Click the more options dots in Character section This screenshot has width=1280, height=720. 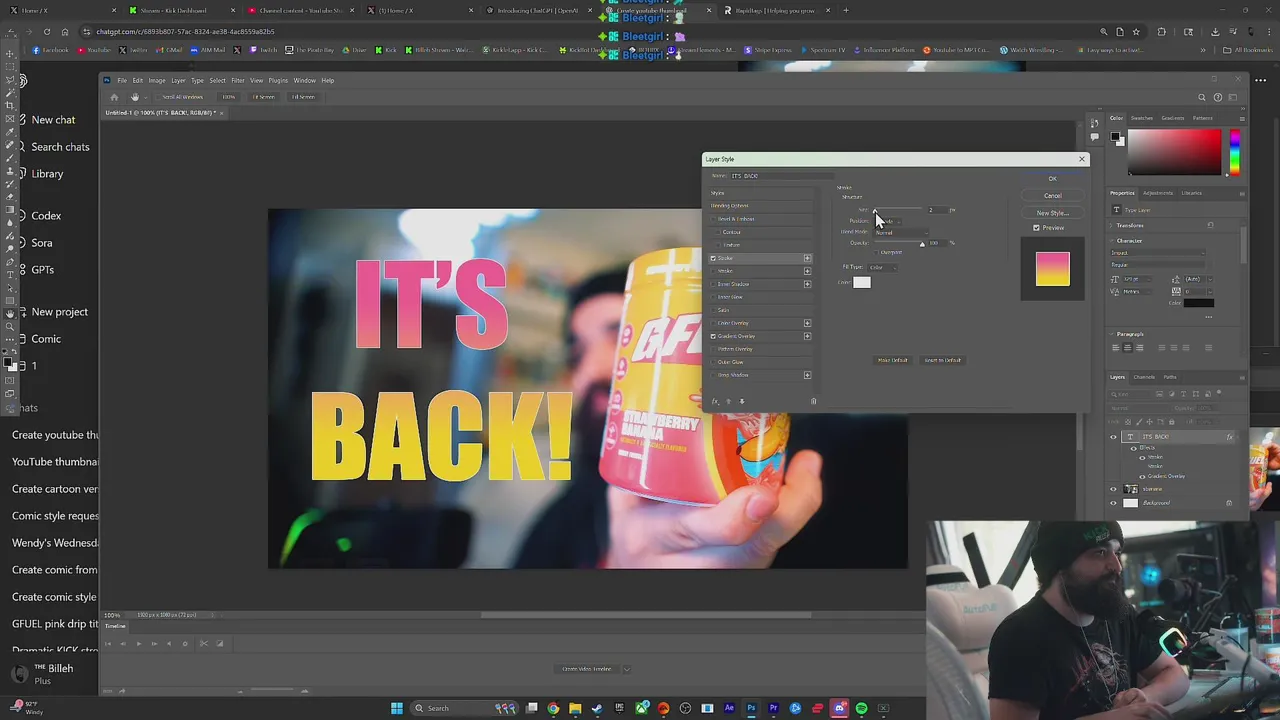[1208, 317]
